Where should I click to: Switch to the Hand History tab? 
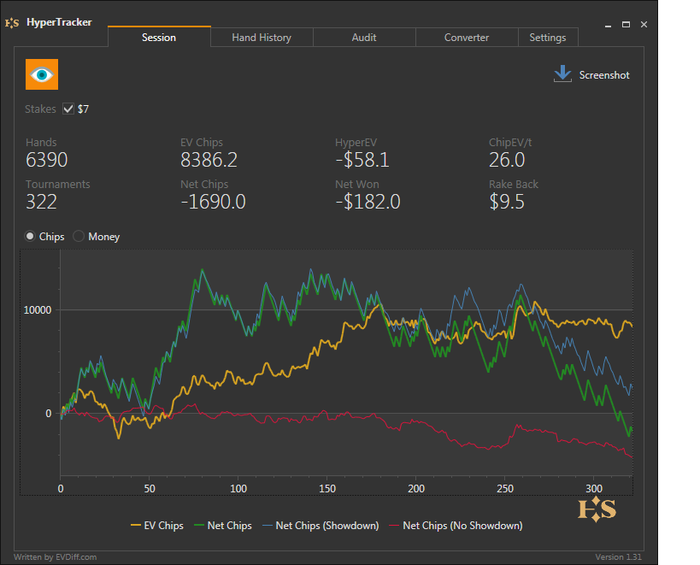(261, 38)
